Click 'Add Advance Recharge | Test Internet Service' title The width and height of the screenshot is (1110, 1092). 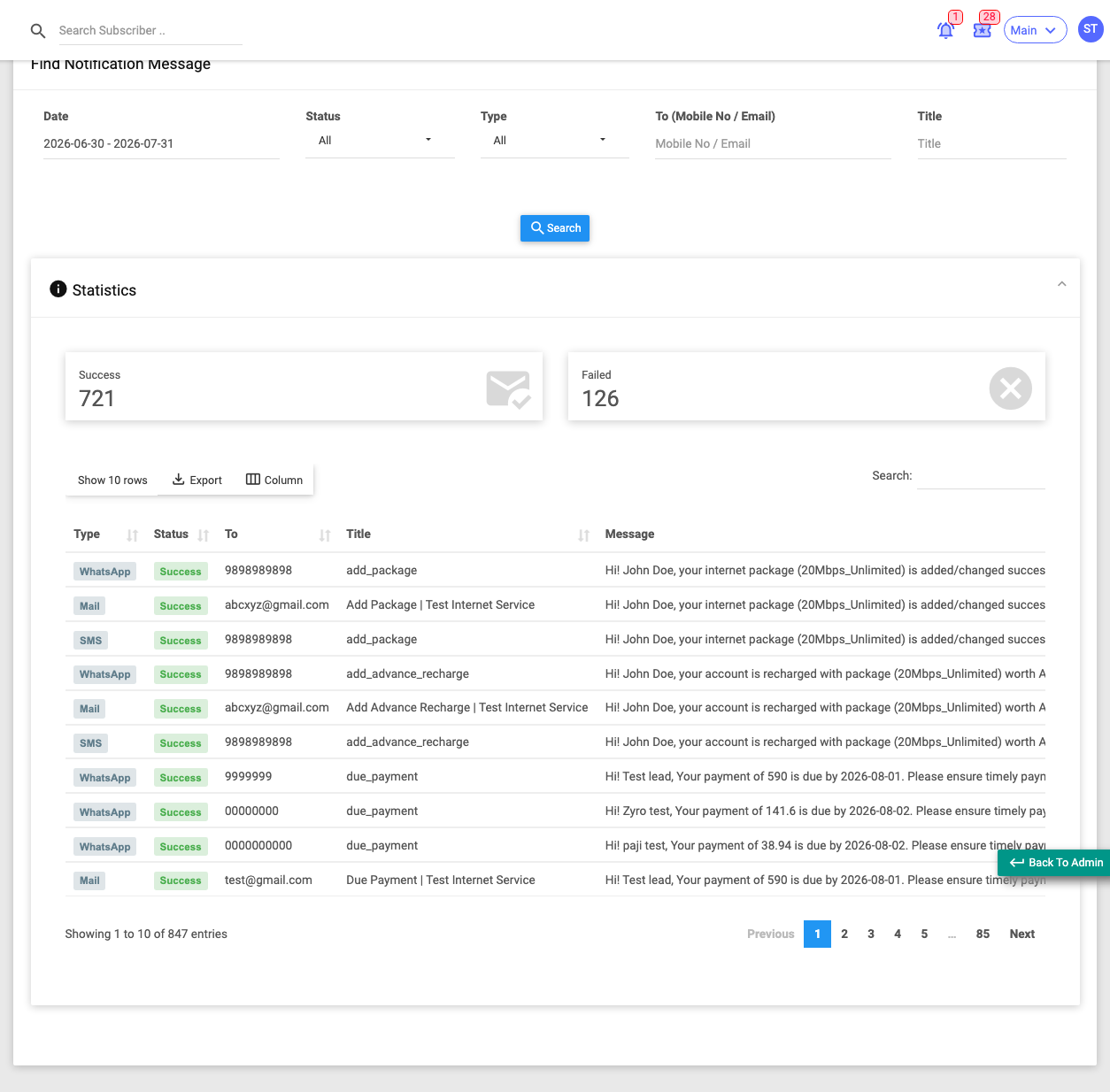pyautogui.click(x=467, y=708)
